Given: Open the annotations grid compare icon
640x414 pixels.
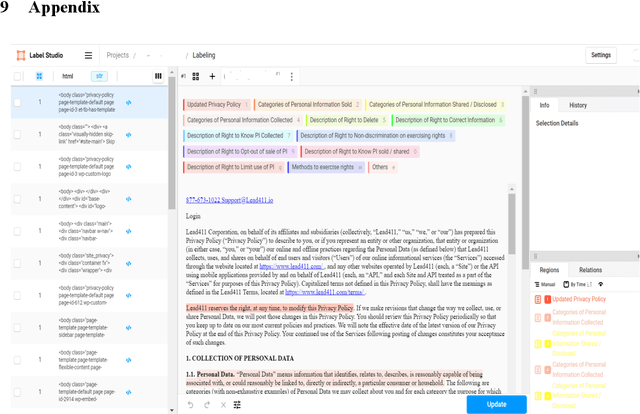Looking at the screenshot, I should coord(196,76).
